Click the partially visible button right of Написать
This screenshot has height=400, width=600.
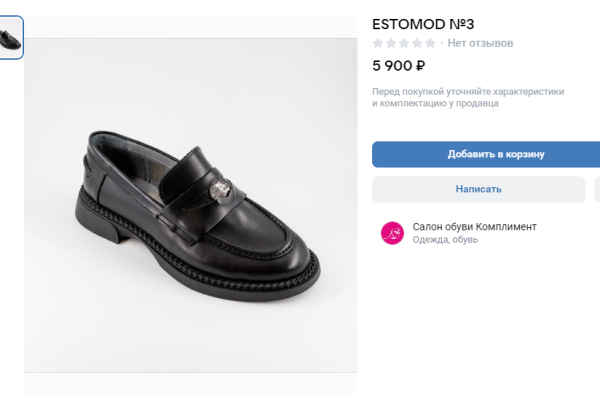(x=597, y=189)
